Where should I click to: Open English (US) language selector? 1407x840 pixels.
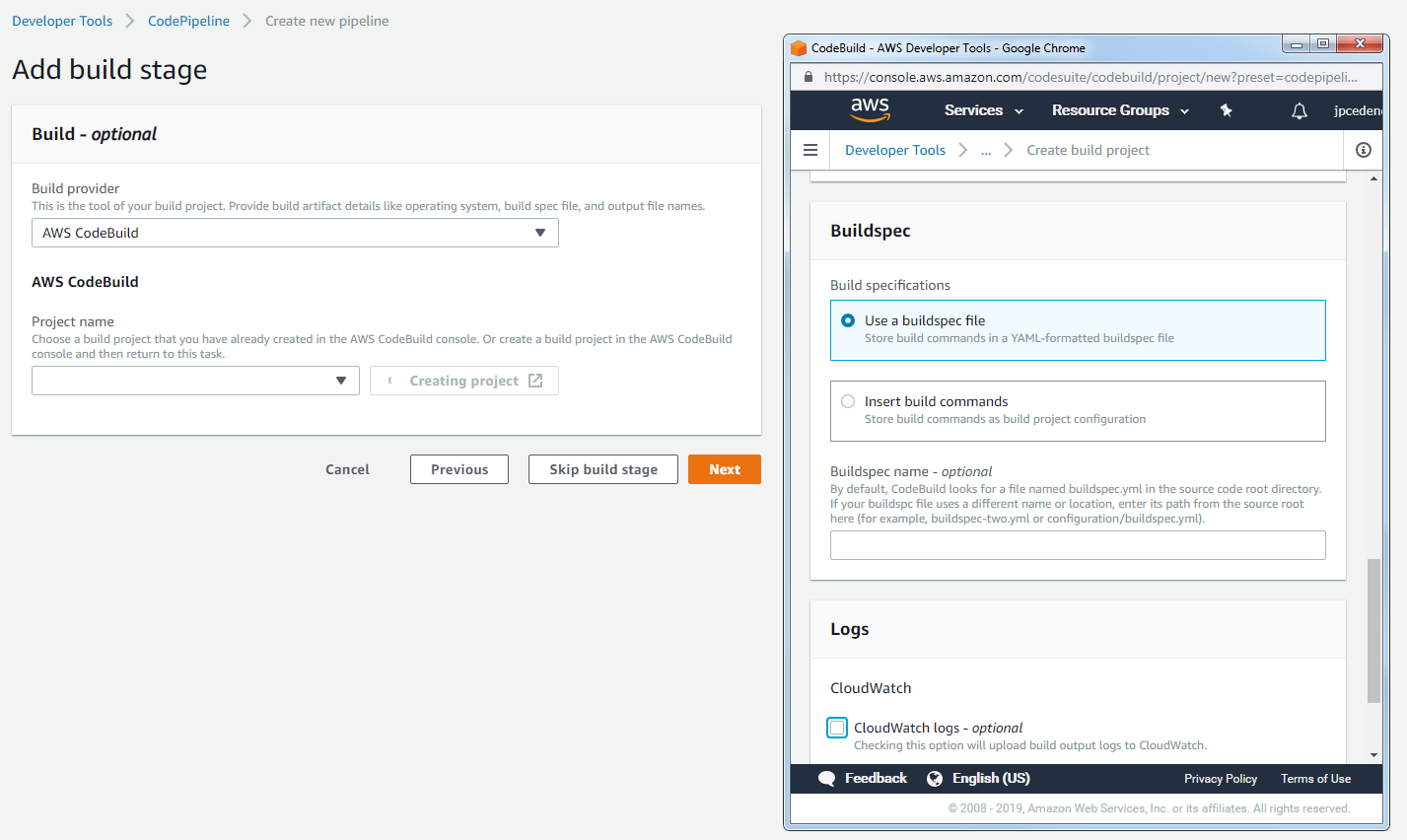[x=991, y=779]
